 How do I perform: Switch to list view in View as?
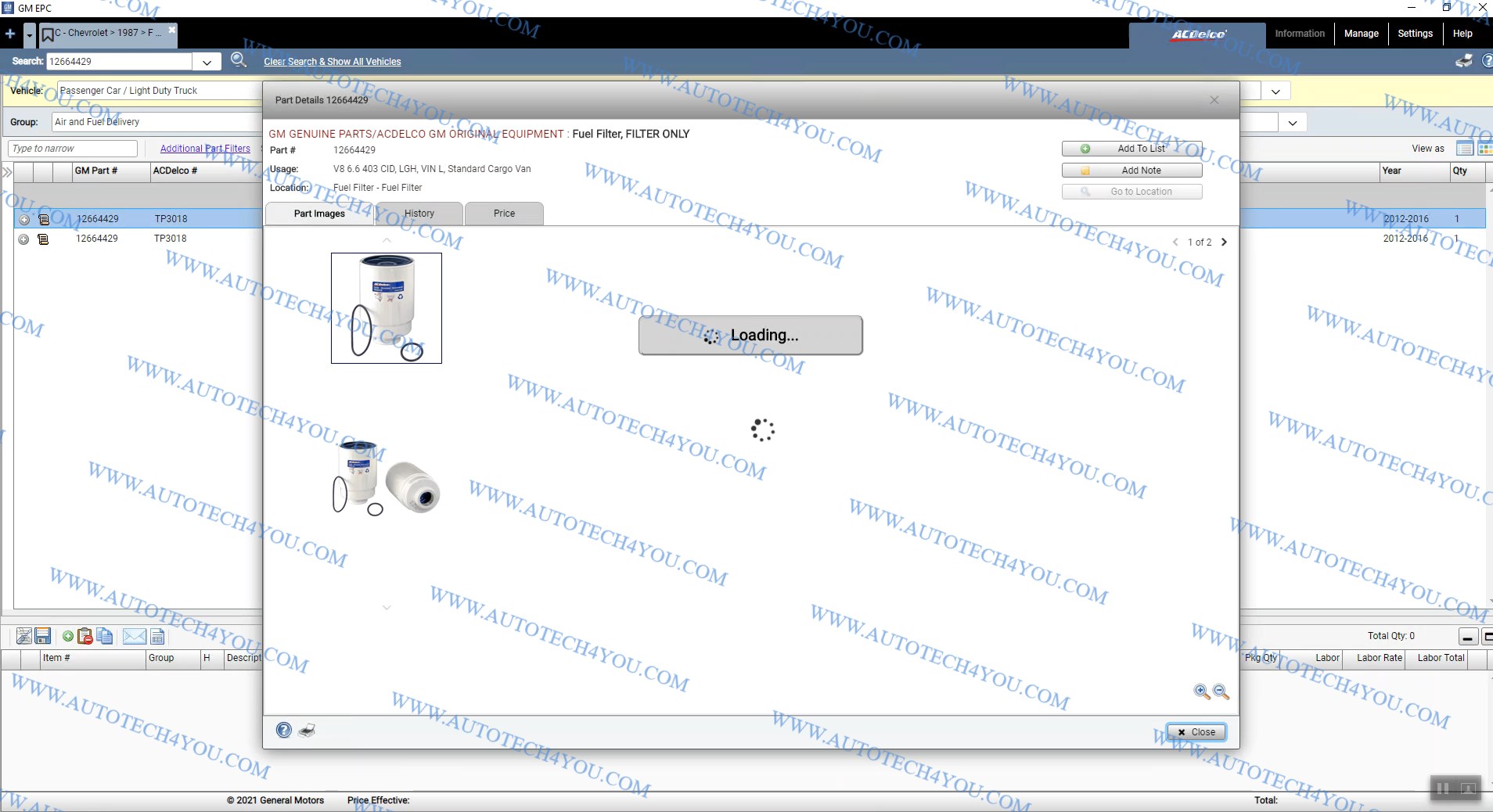click(1464, 149)
